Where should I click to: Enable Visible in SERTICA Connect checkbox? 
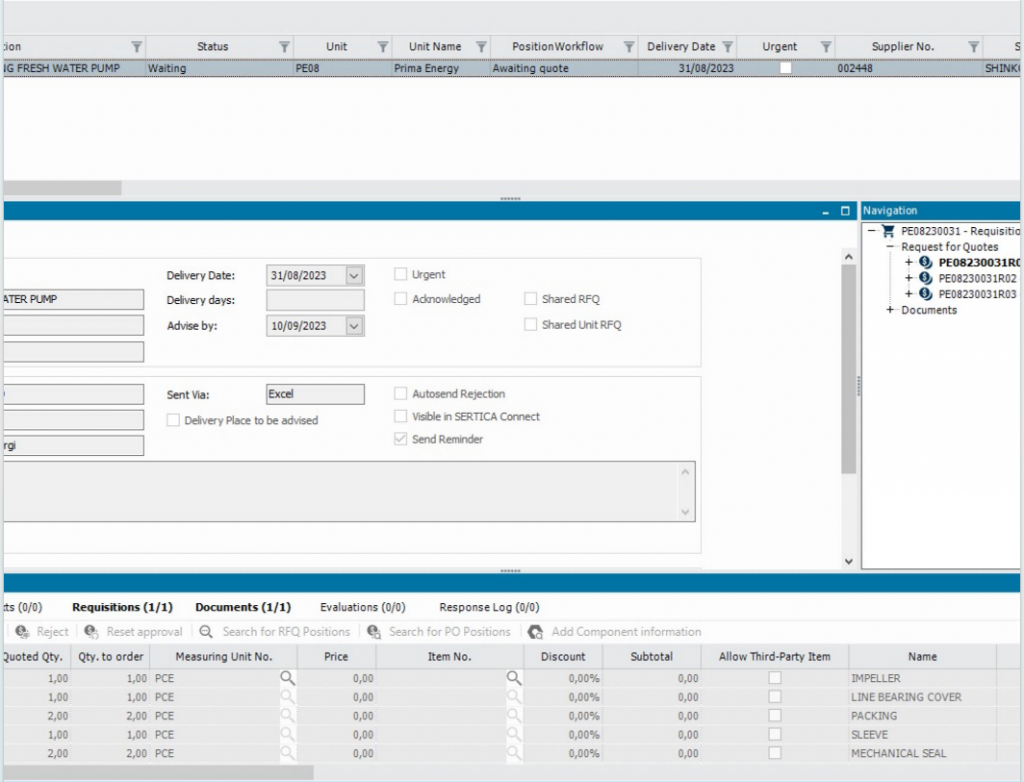[400, 417]
